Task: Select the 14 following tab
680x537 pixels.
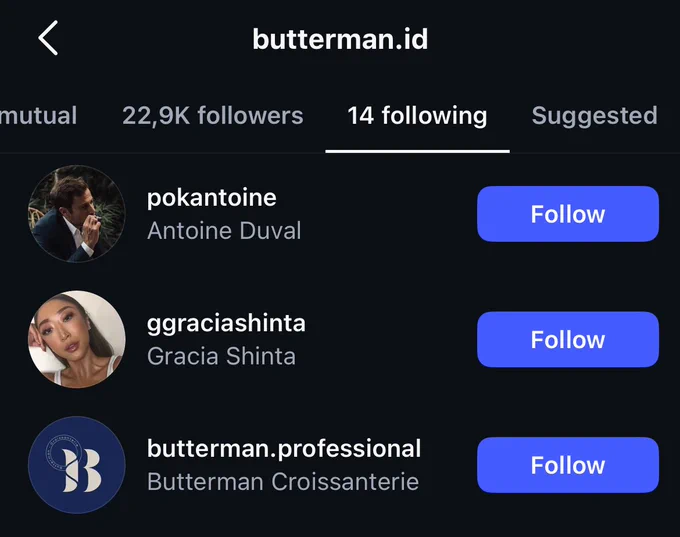Action: pos(417,115)
